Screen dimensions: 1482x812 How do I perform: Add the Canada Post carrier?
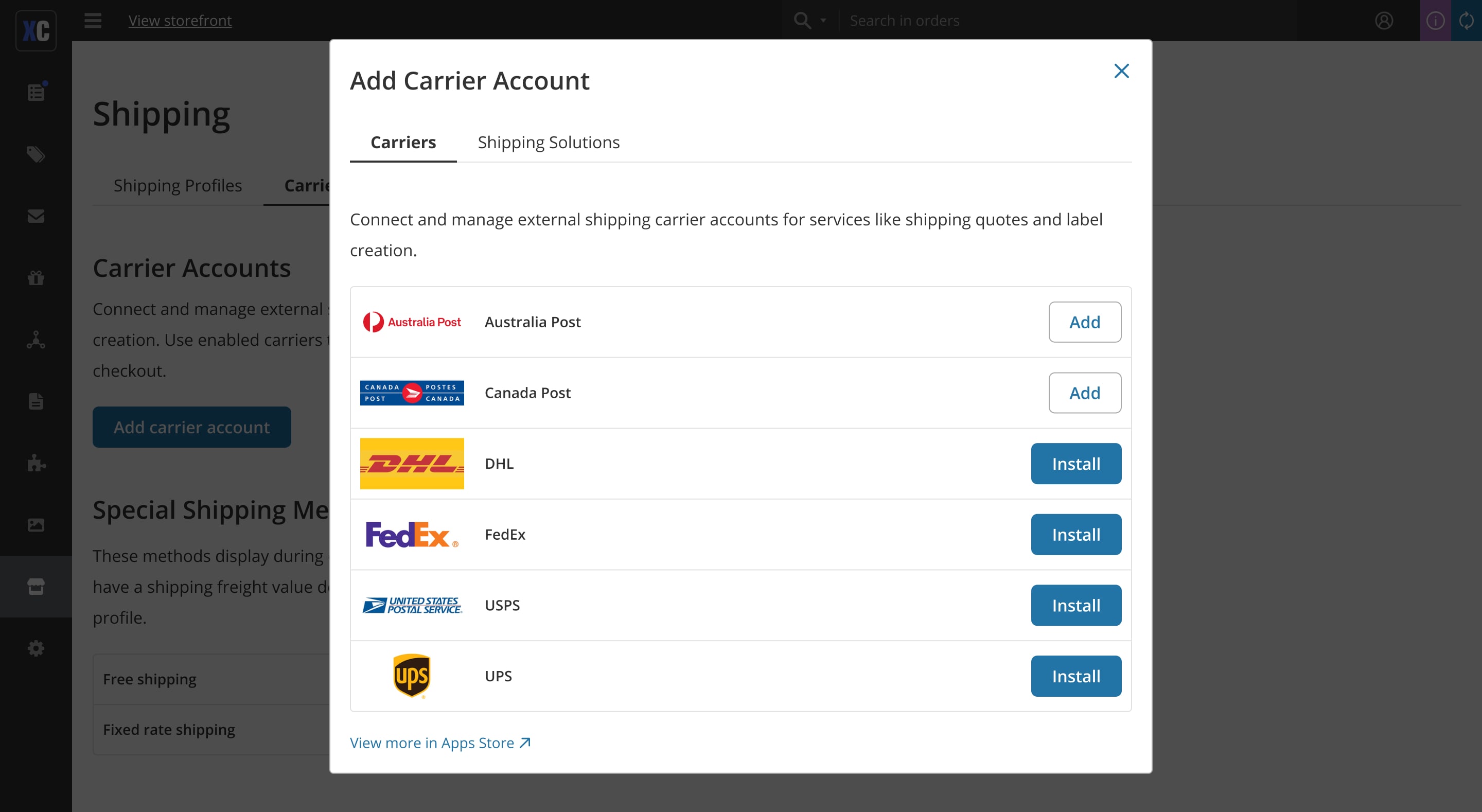(1084, 393)
